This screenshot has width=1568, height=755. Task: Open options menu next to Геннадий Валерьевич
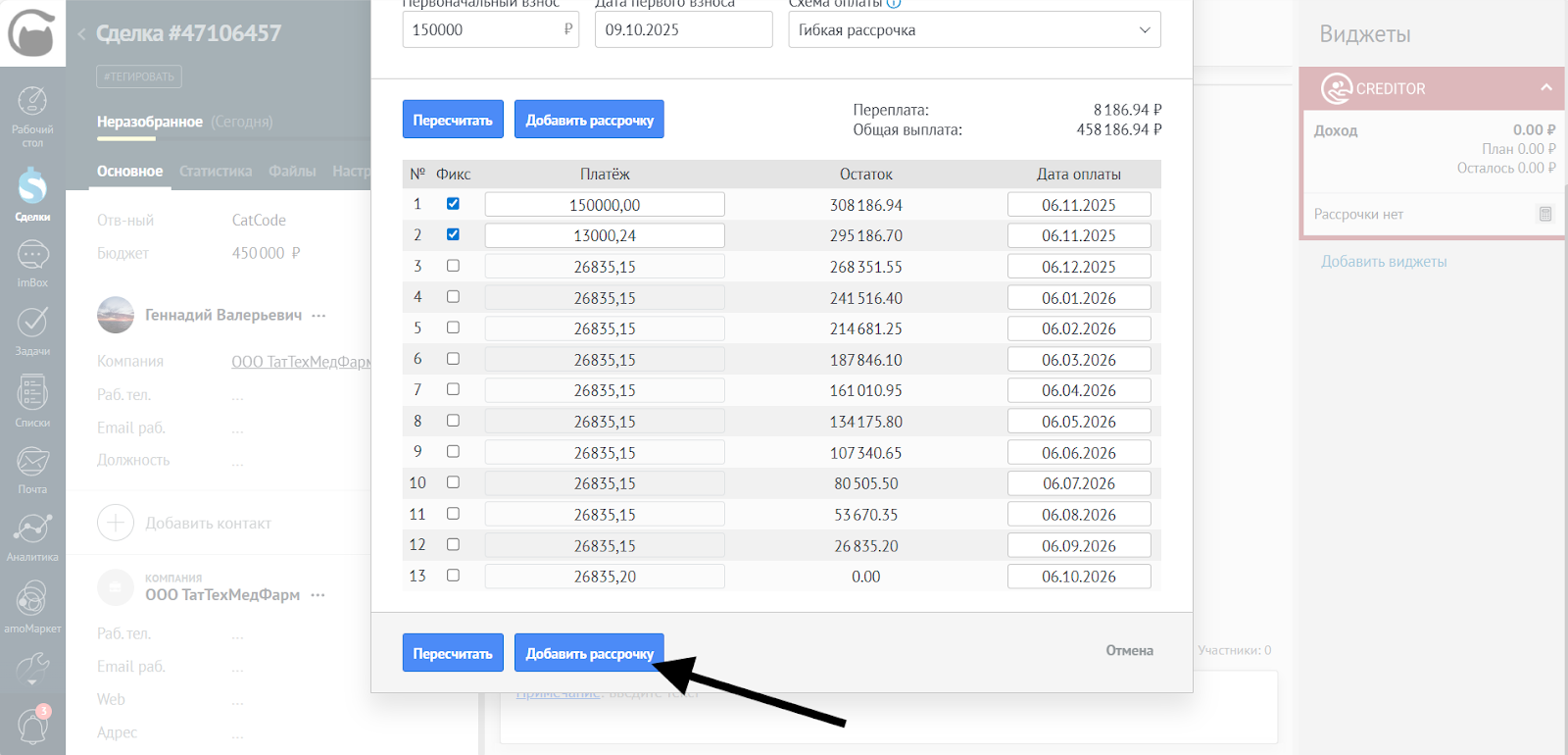[x=318, y=316]
